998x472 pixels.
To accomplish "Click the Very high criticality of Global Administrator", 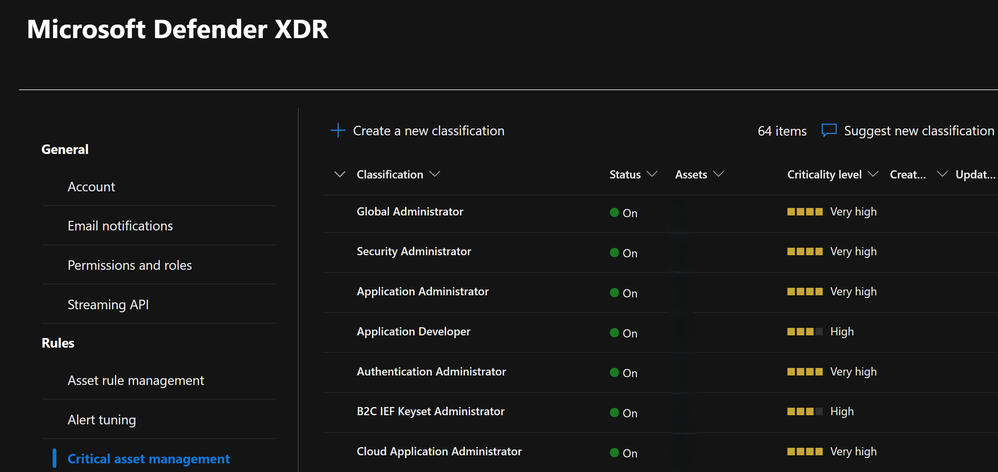I will coord(832,212).
